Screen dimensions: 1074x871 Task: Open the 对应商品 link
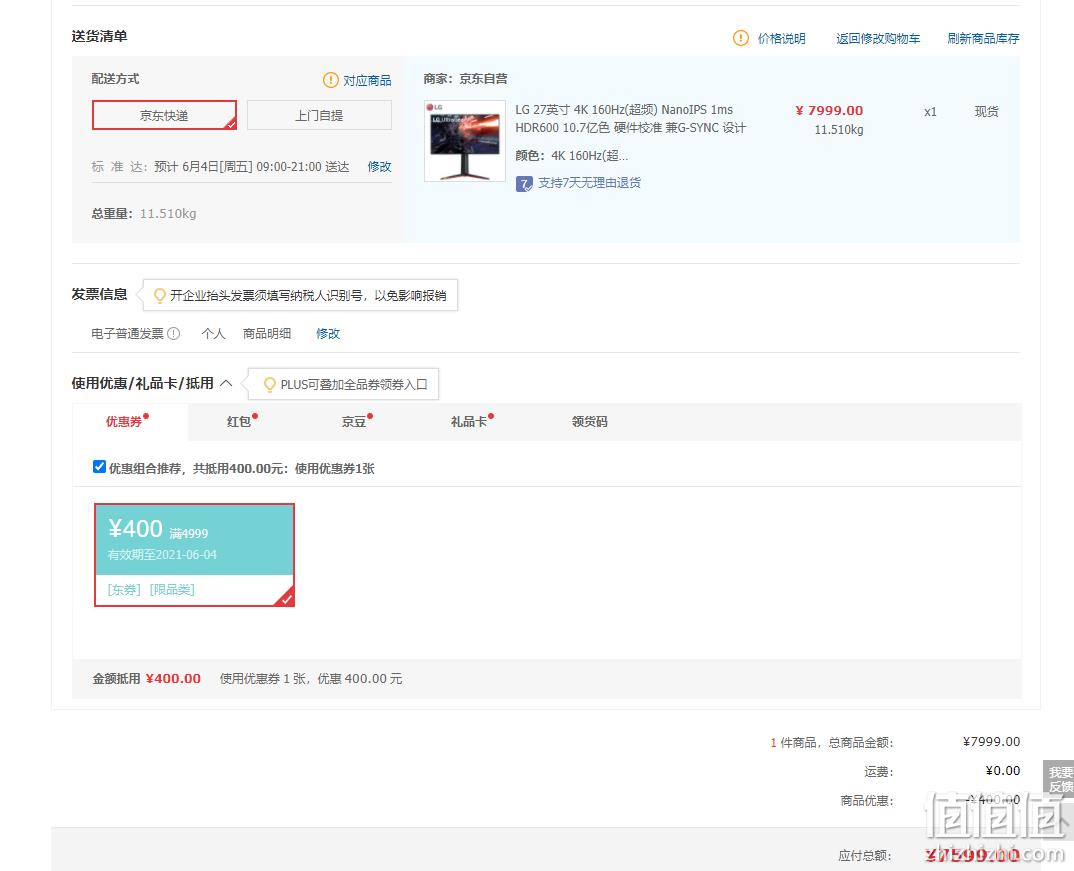(x=367, y=80)
